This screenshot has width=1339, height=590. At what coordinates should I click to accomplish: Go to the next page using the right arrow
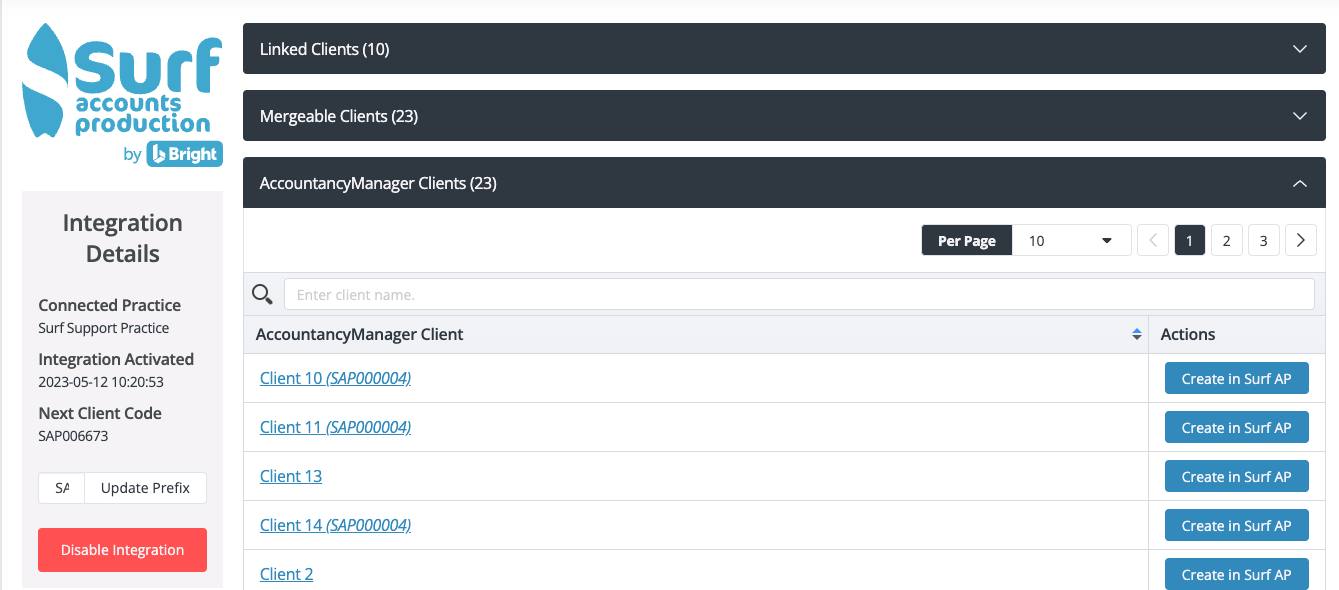point(1300,241)
